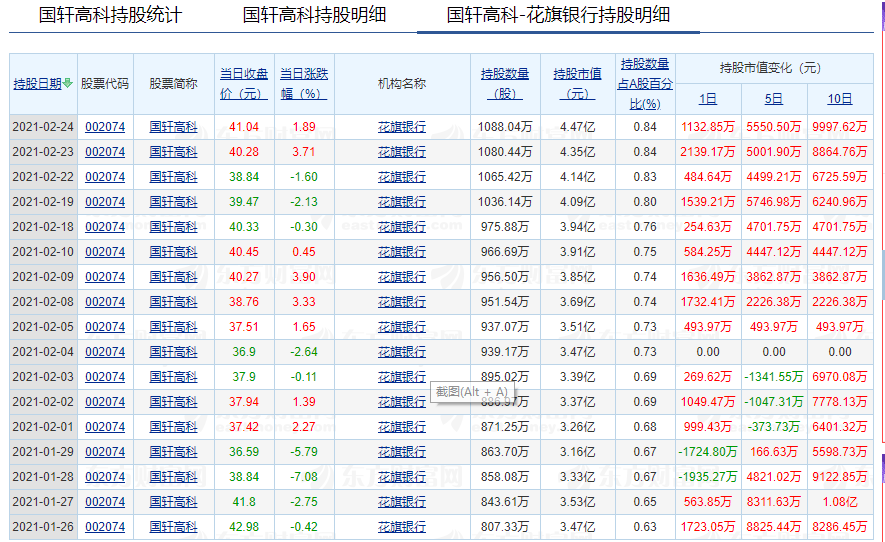The height and width of the screenshot is (542, 885).
Task: Open stock code 002074 in 2021-02-23 row
Action: (x=105, y=152)
